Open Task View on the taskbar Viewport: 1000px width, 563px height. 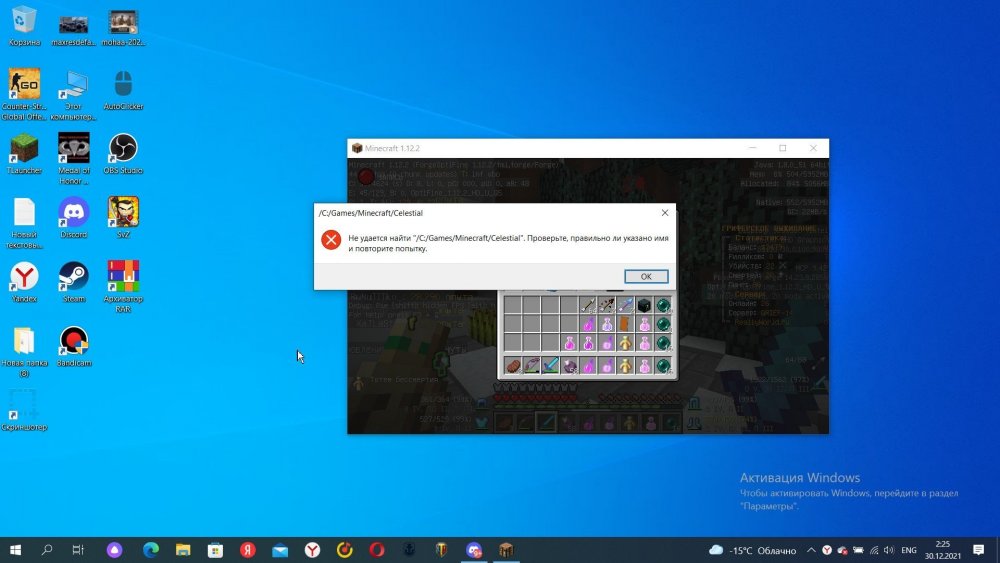pos(78,550)
